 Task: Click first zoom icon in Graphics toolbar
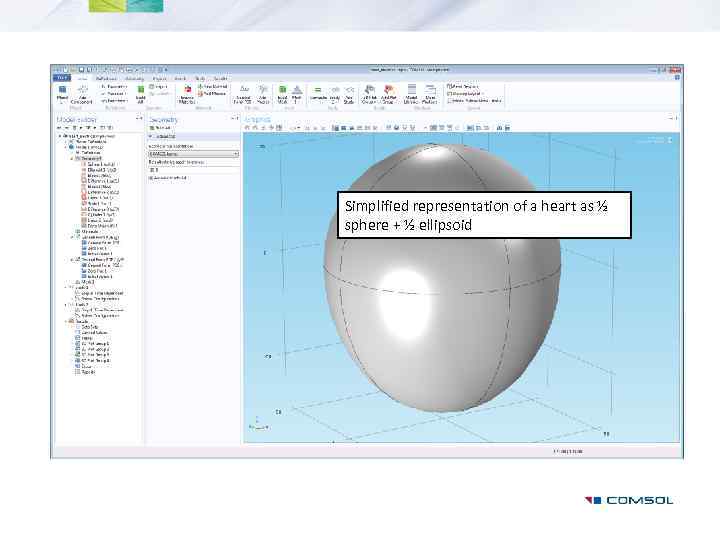point(248,128)
